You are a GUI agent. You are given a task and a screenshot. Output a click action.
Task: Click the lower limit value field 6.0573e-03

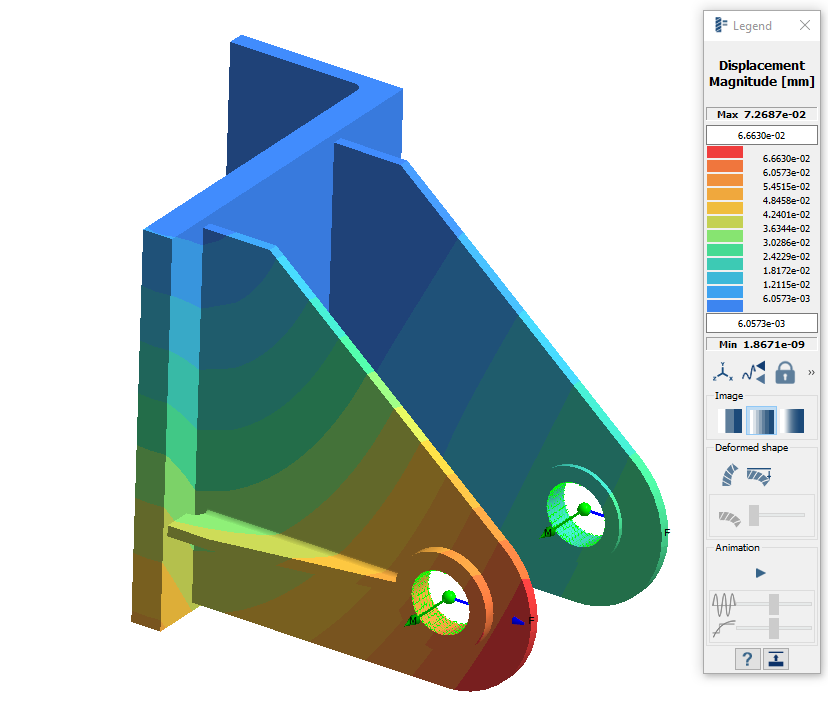coord(761,323)
